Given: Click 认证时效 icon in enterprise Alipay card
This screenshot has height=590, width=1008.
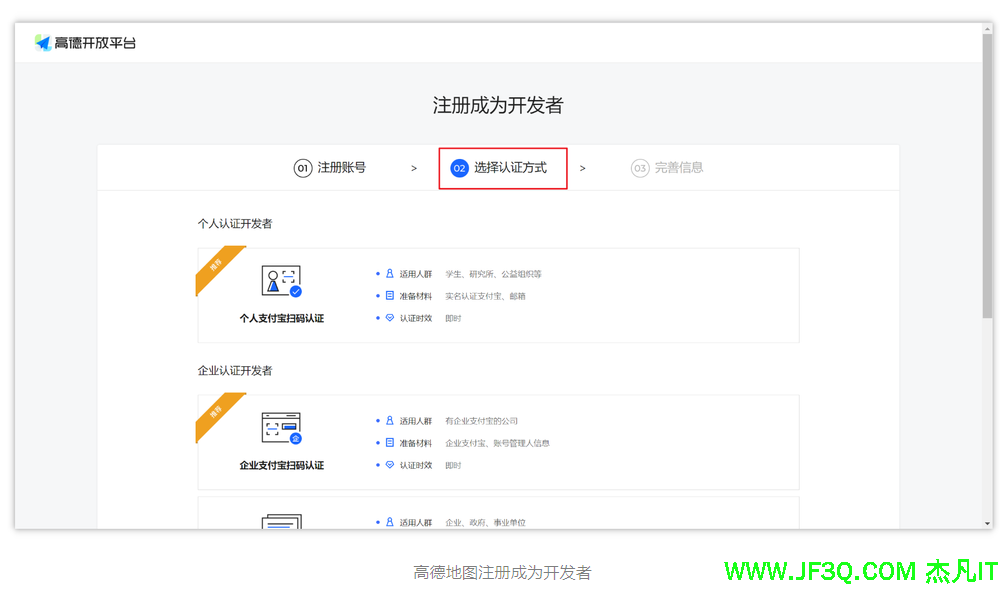Looking at the screenshot, I should (x=390, y=465).
